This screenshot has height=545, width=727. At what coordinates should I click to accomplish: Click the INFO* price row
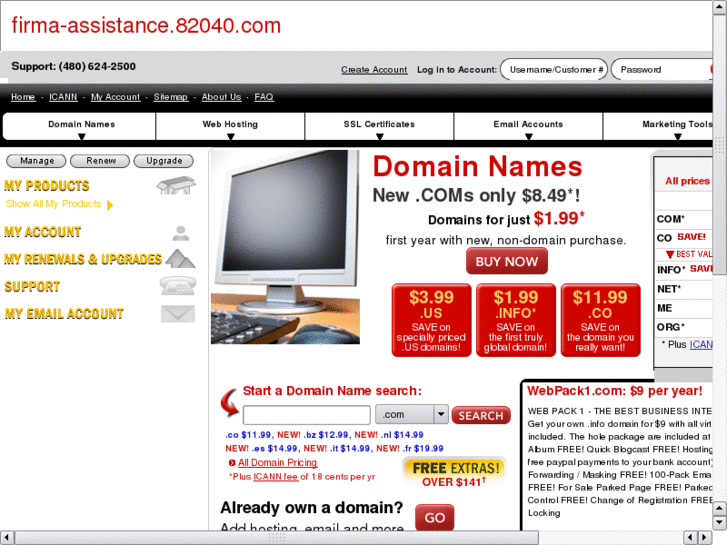tap(683, 269)
